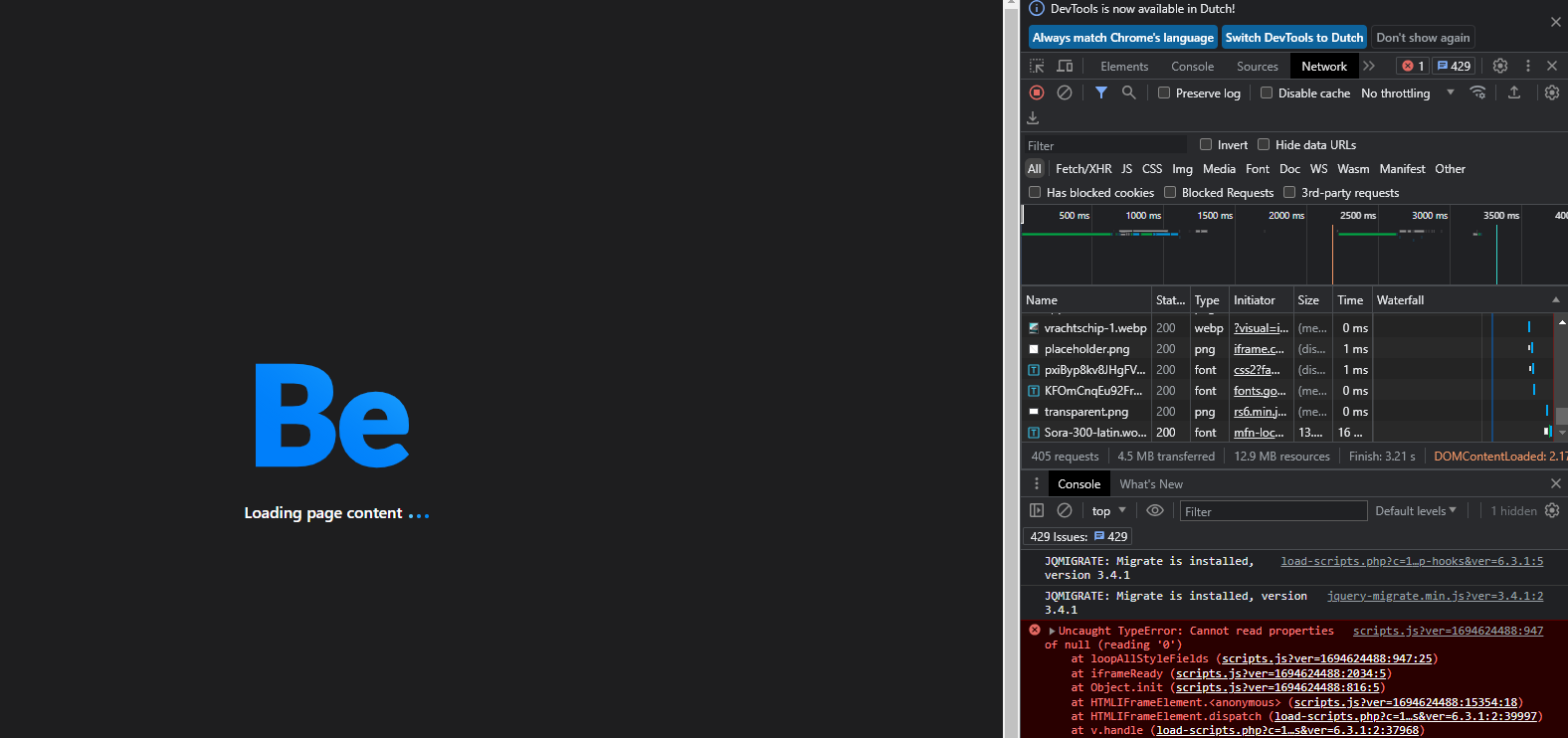
Task: Open the No throttling dropdown
Action: tap(1407, 92)
